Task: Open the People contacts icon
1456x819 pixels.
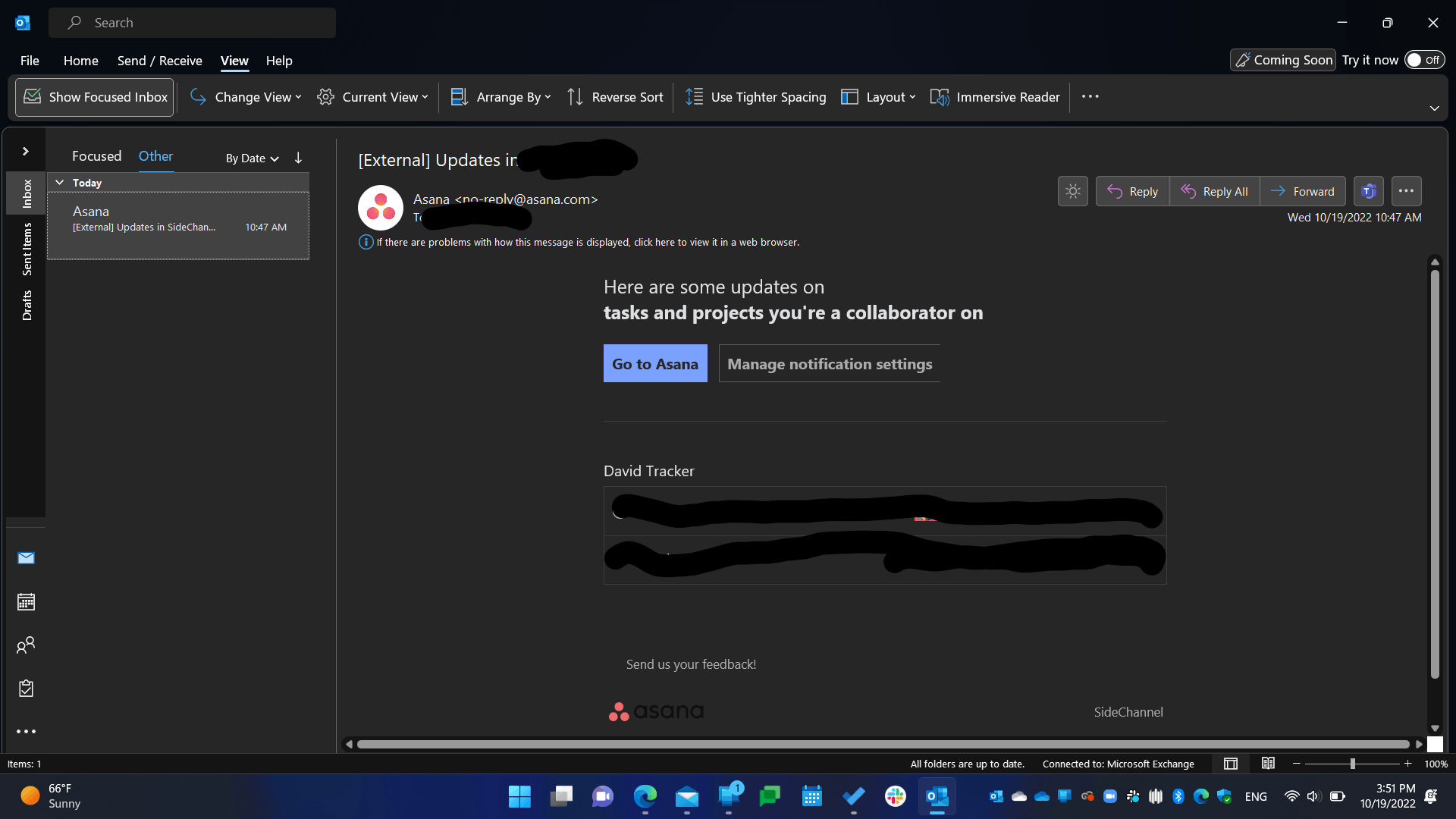Action: [26, 645]
